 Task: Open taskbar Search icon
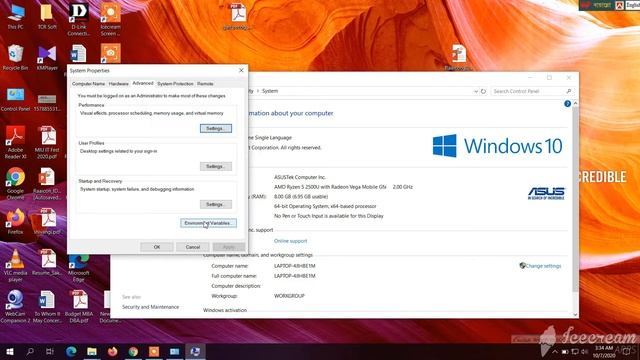click(x=30, y=351)
